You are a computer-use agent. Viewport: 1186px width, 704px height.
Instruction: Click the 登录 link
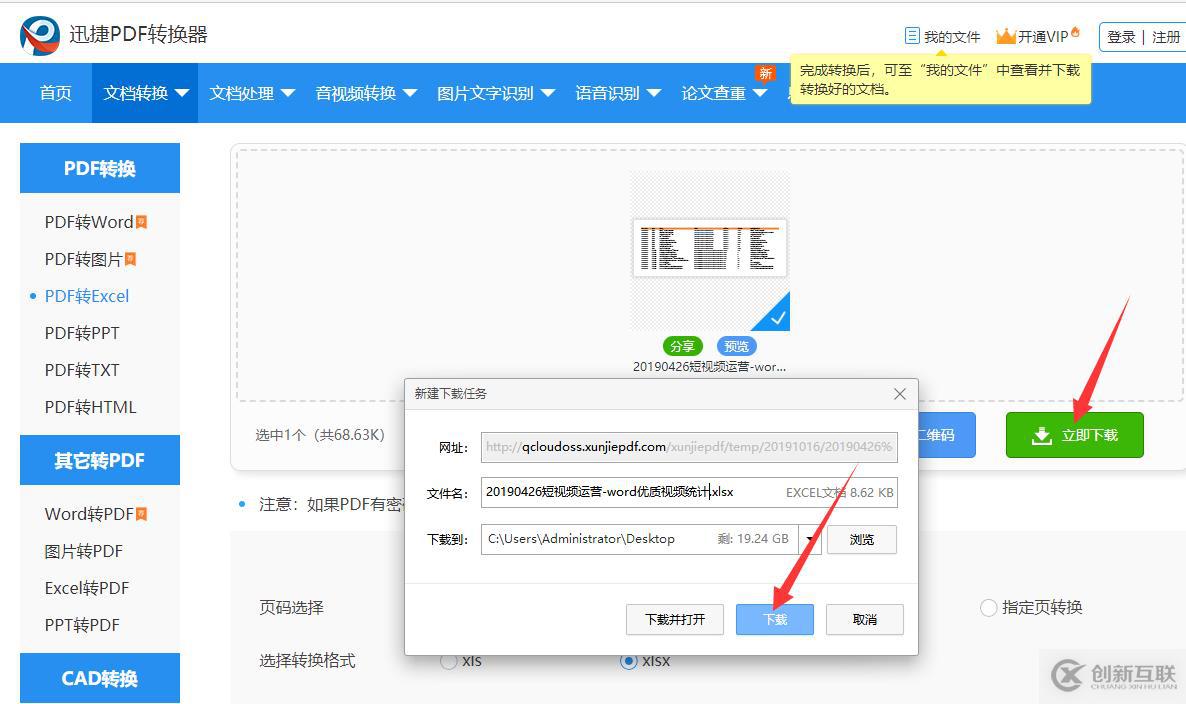[x=1121, y=36]
